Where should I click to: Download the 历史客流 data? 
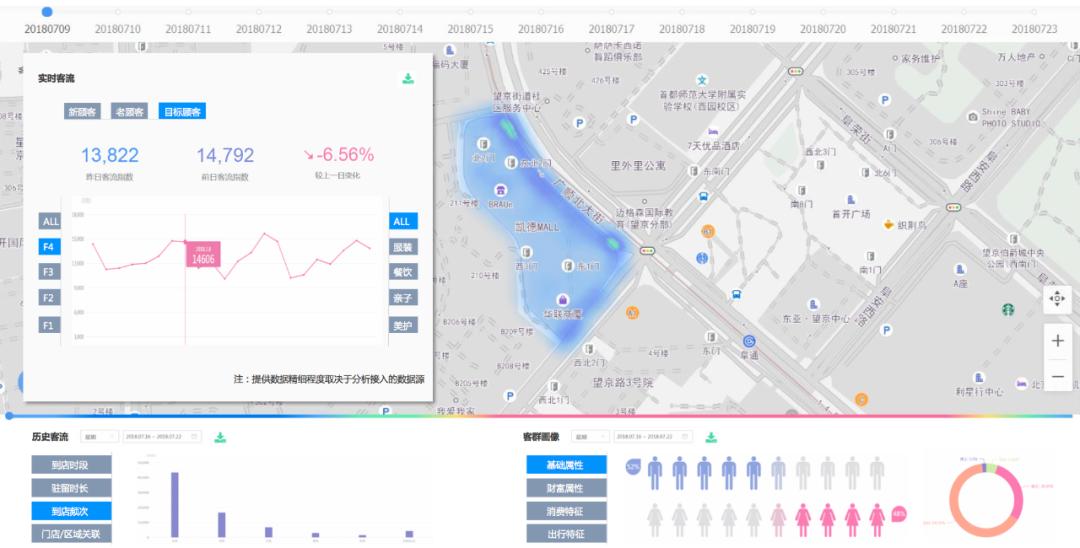point(220,437)
